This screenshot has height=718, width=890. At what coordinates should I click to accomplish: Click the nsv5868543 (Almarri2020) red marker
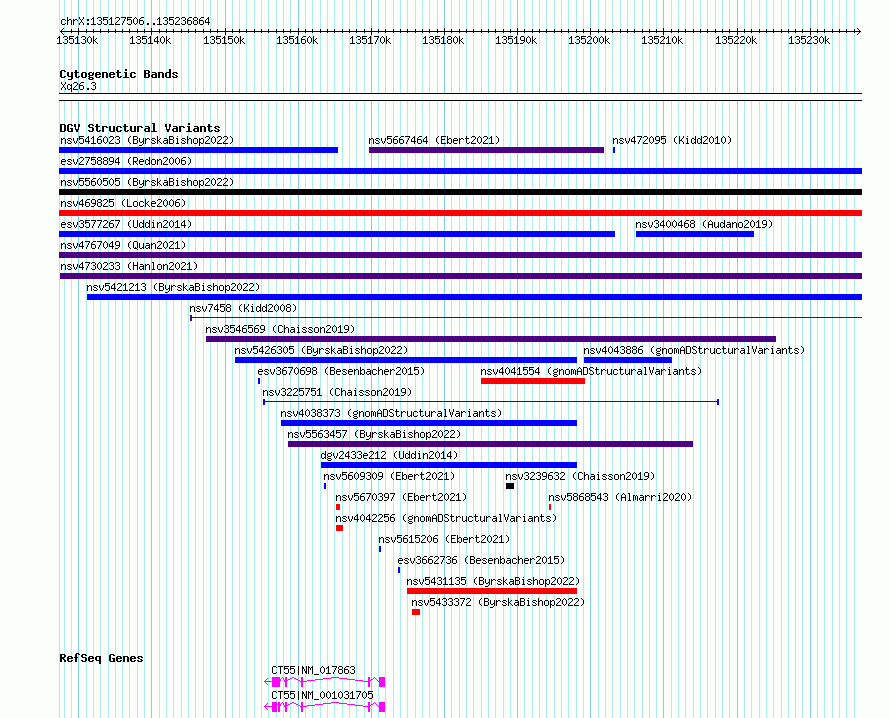pos(550,507)
